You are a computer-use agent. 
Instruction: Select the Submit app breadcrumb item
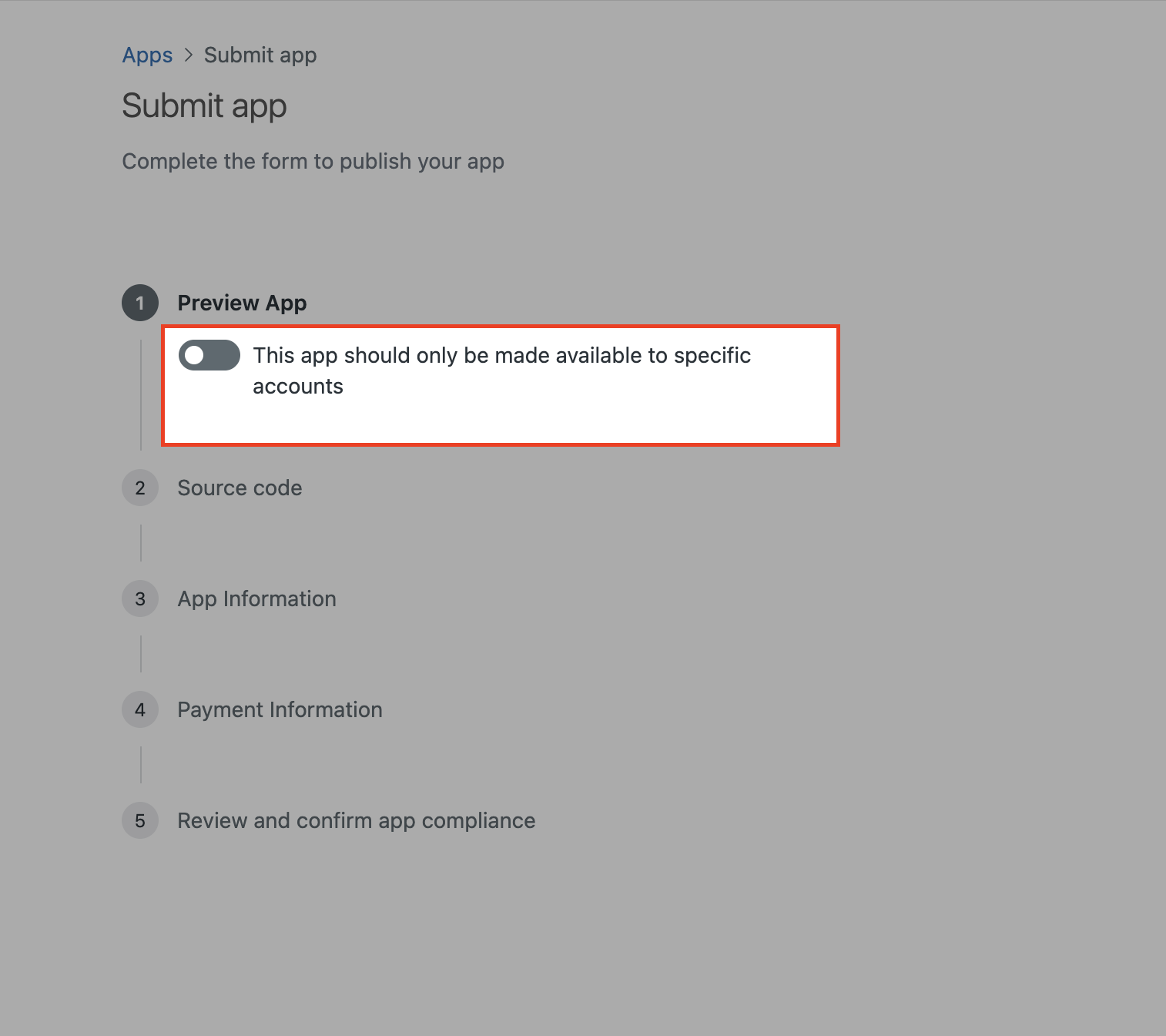point(260,55)
